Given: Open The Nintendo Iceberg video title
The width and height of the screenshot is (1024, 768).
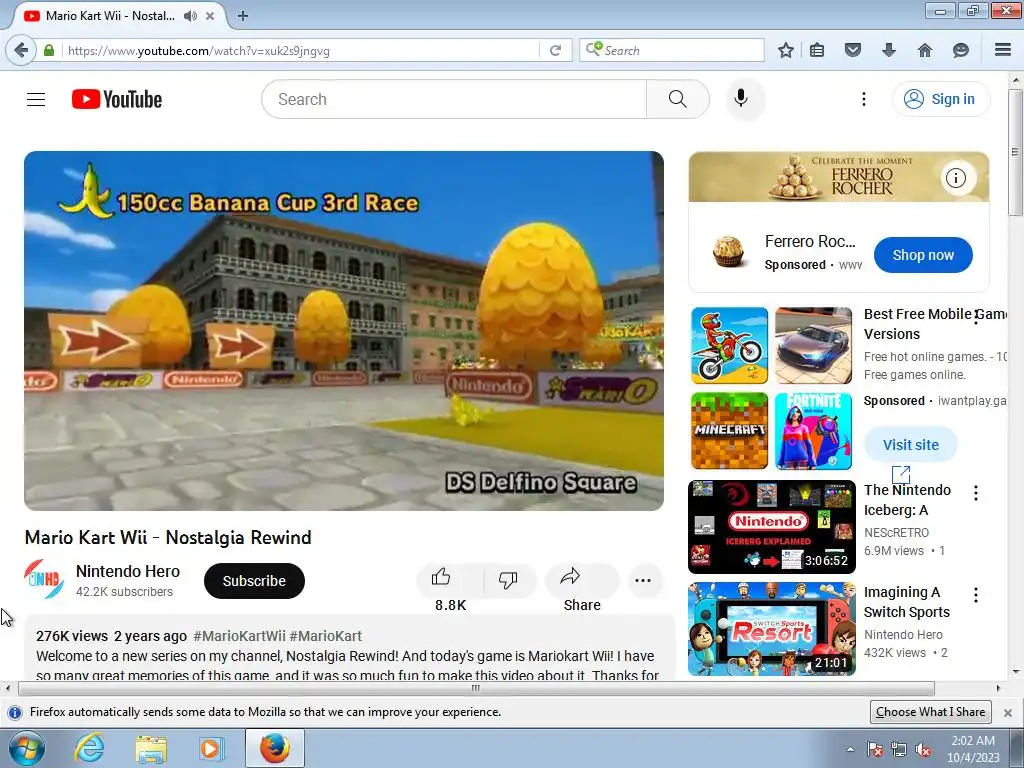Looking at the screenshot, I should [x=907, y=500].
